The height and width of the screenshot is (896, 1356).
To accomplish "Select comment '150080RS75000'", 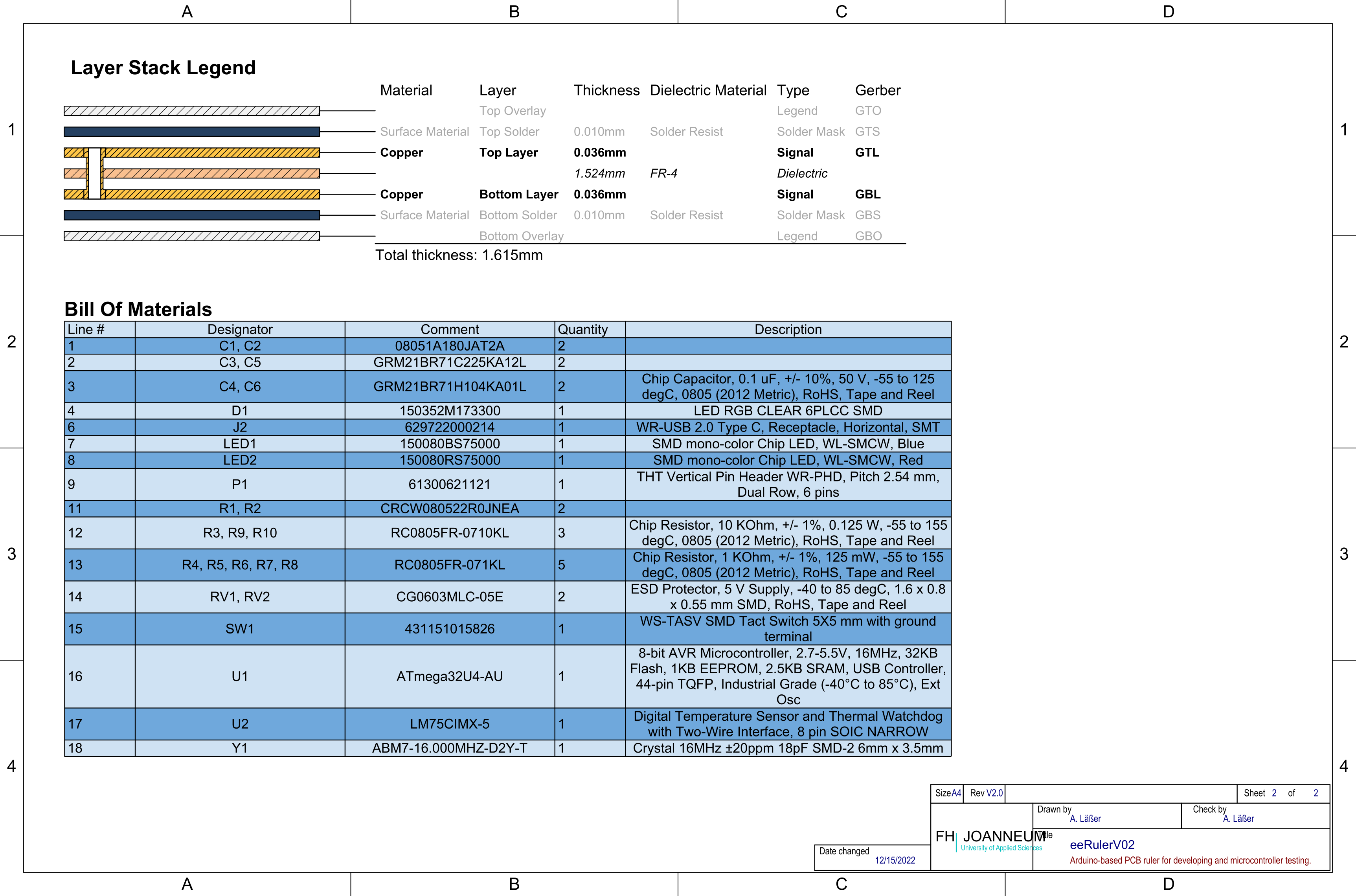I will click(450, 460).
